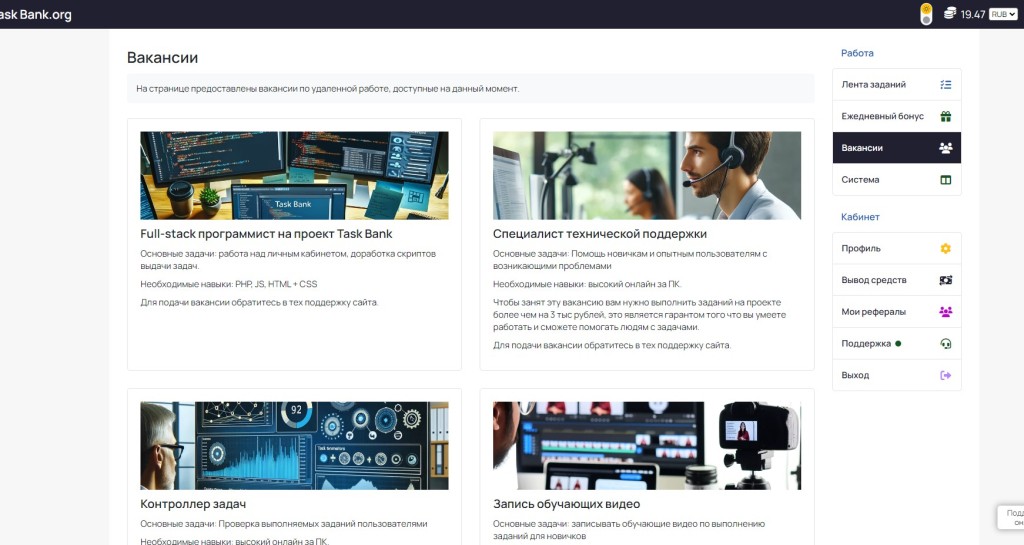Click heading Контроллер задач

coord(193,504)
